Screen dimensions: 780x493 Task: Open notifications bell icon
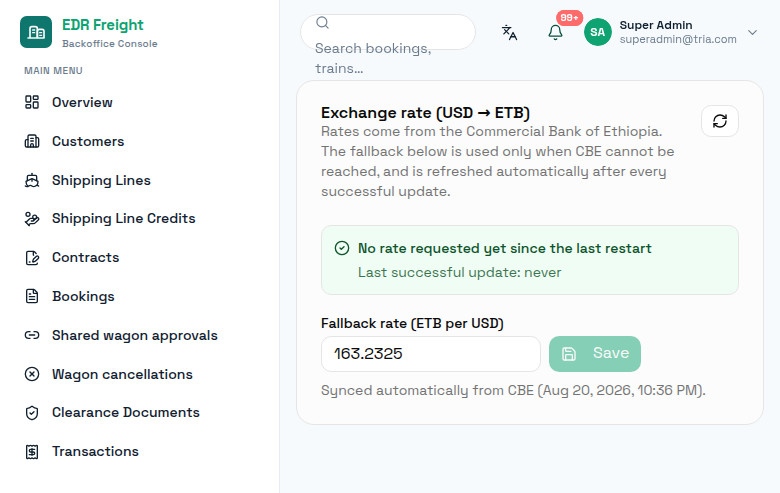[555, 32]
